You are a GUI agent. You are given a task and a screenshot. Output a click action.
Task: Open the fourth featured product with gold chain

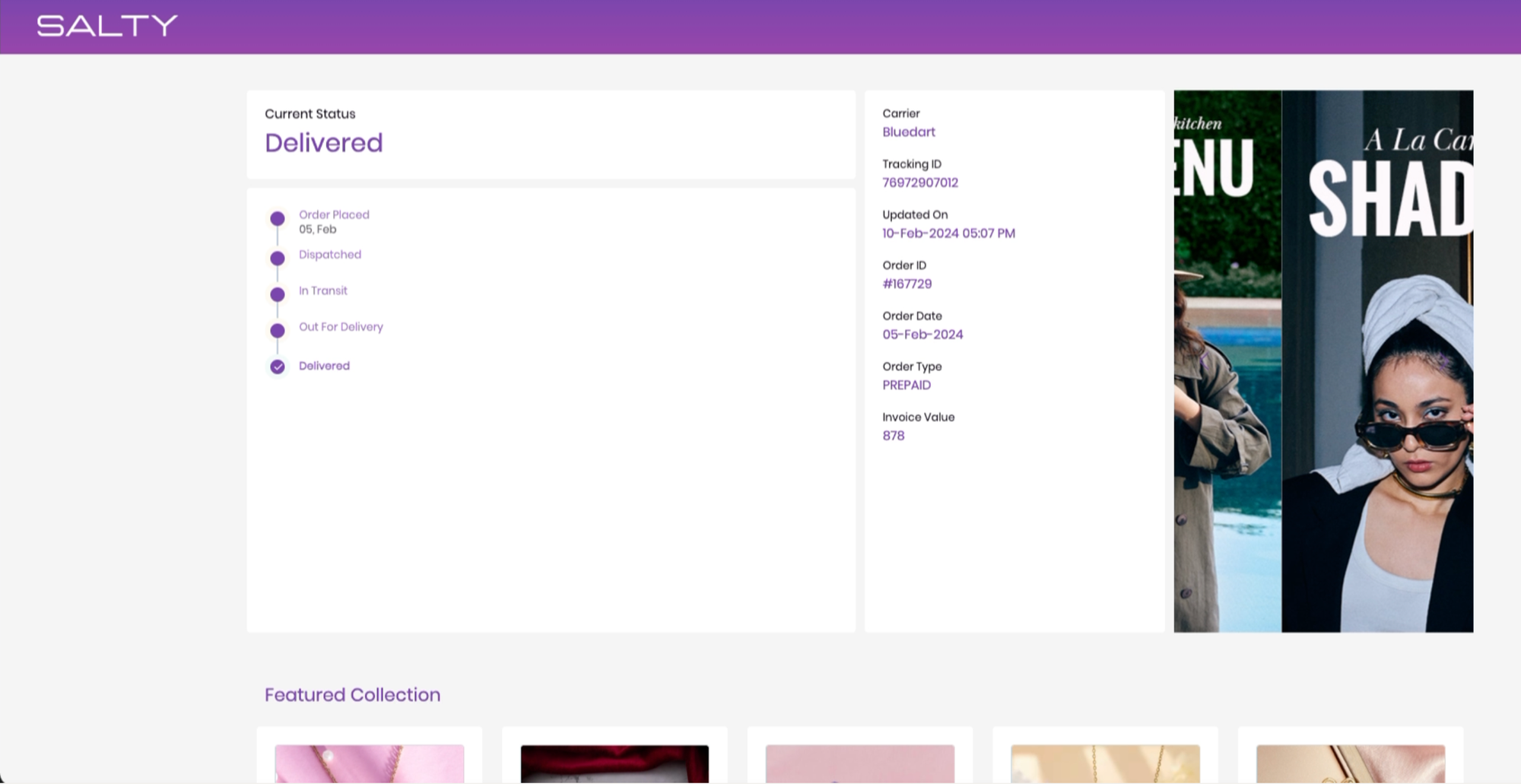[x=1105, y=763]
